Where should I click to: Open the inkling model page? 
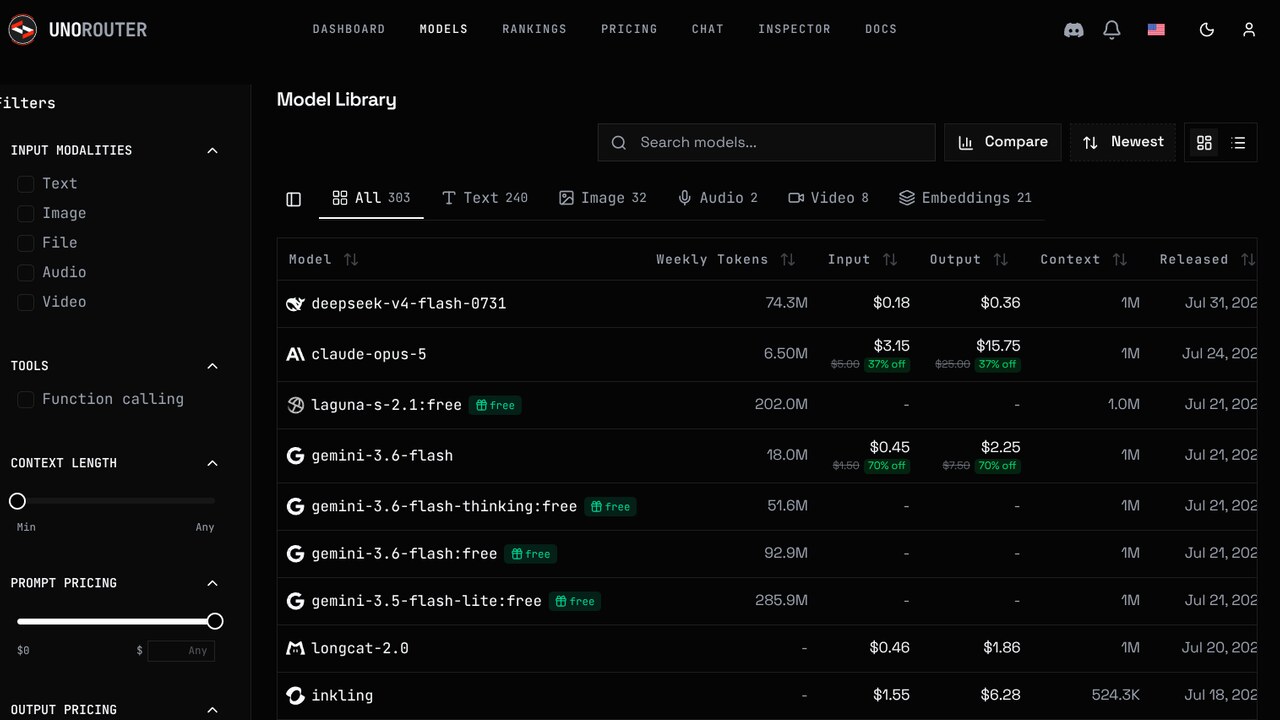pyautogui.click(x=342, y=696)
